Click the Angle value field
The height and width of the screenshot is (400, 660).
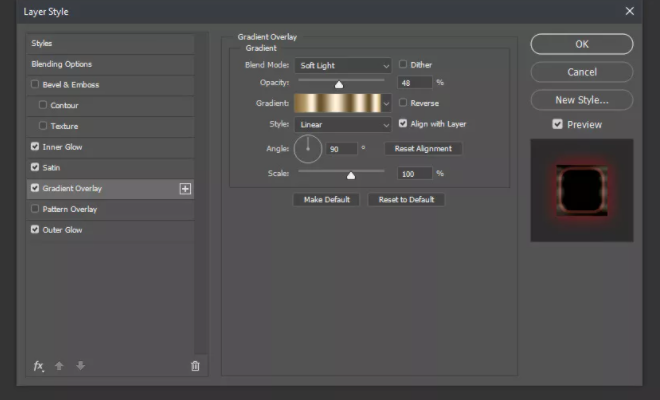pos(341,149)
